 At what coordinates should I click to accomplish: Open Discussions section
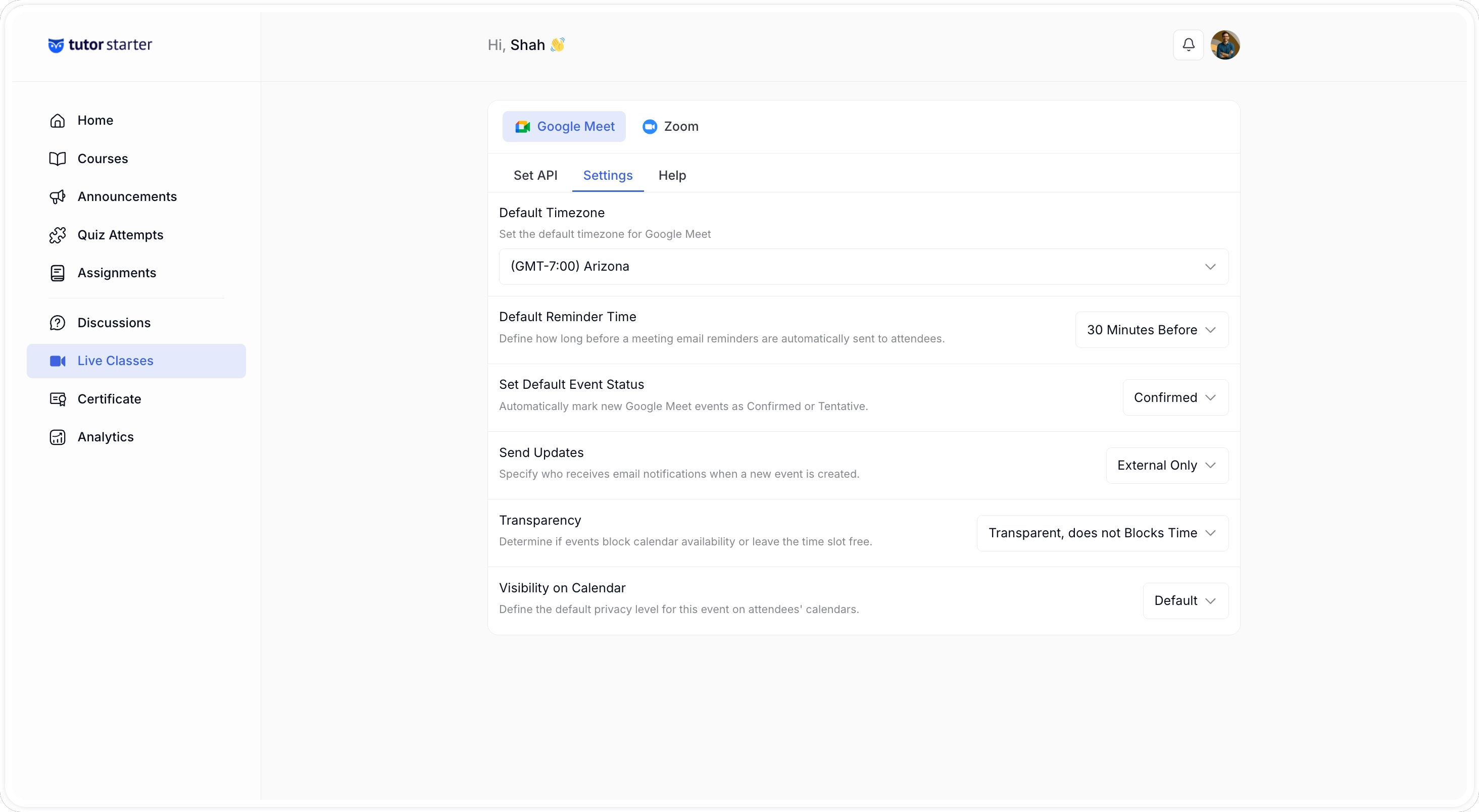[x=137, y=323]
